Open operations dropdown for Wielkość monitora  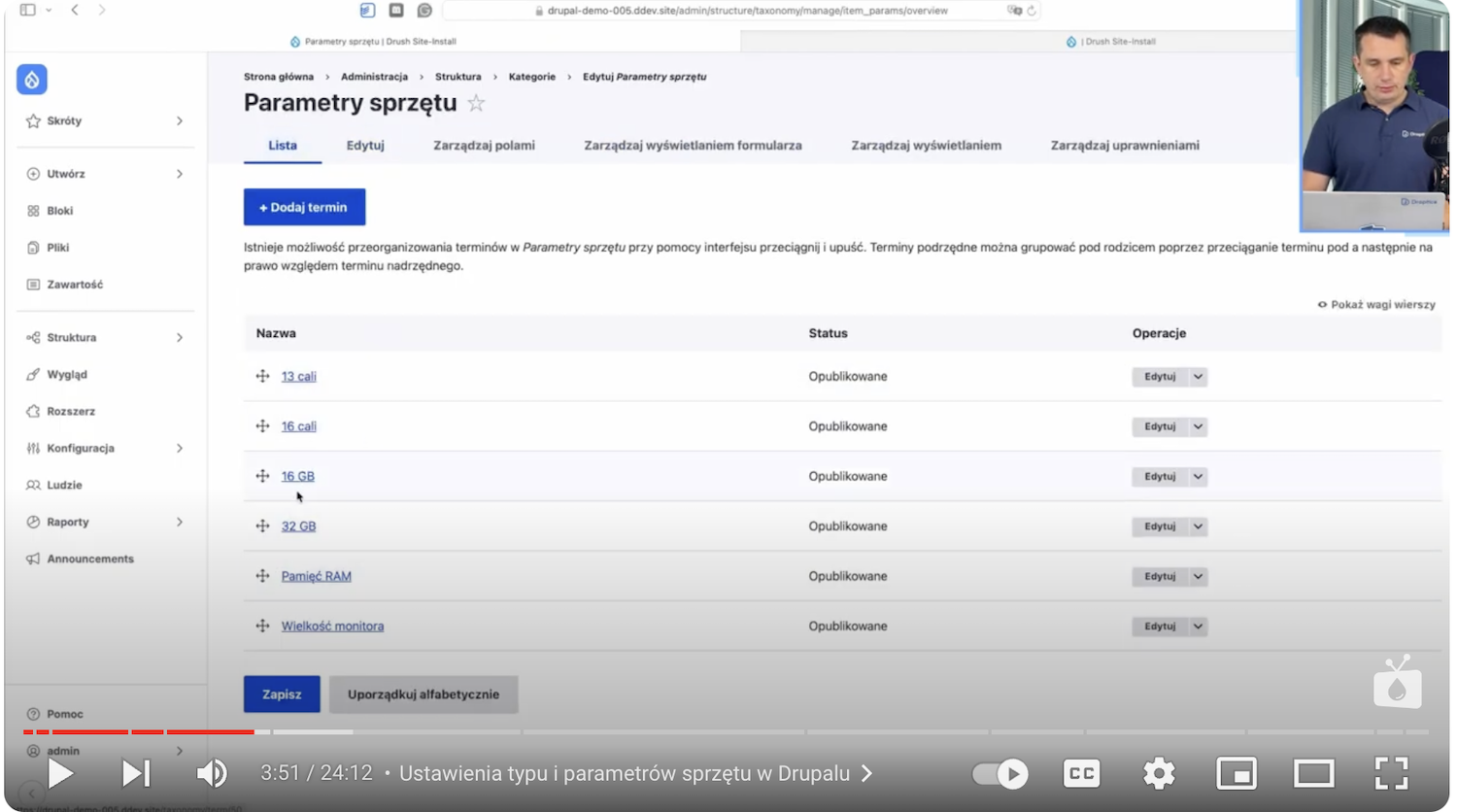(x=1198, y=626)
